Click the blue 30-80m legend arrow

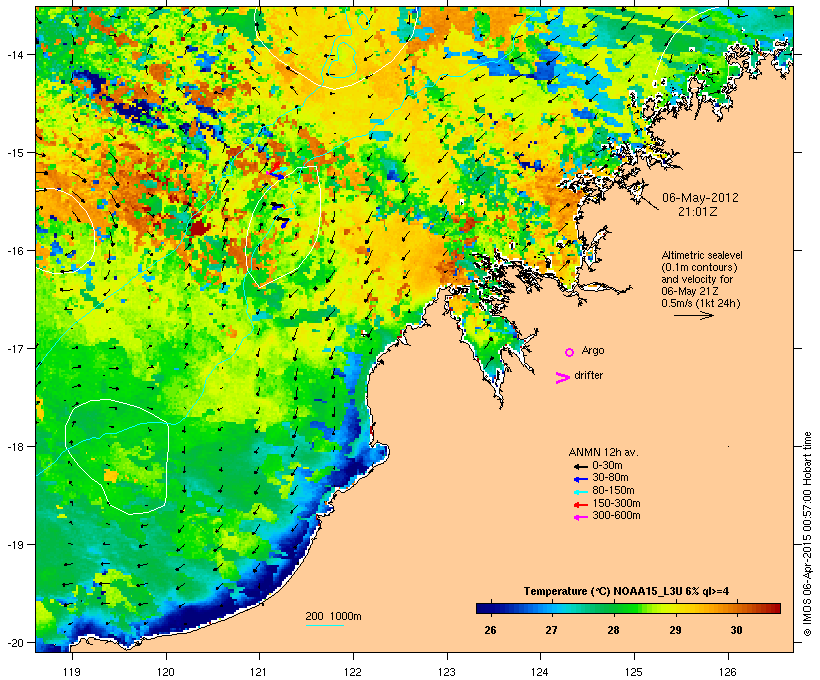tap(580, 479)
